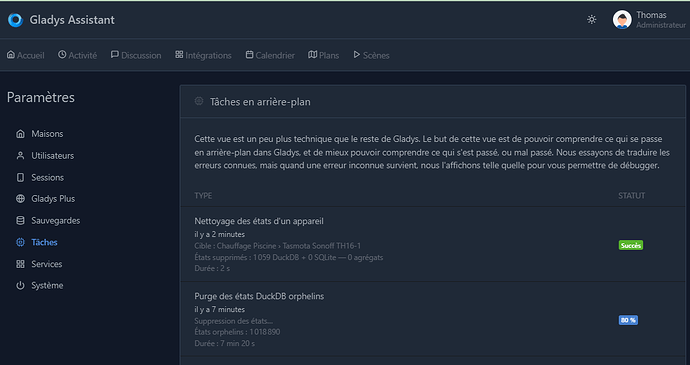Screen dimensions: 690x365
Task: Click the Gladys Assistant logo icon
Action: tap(15, 20)
